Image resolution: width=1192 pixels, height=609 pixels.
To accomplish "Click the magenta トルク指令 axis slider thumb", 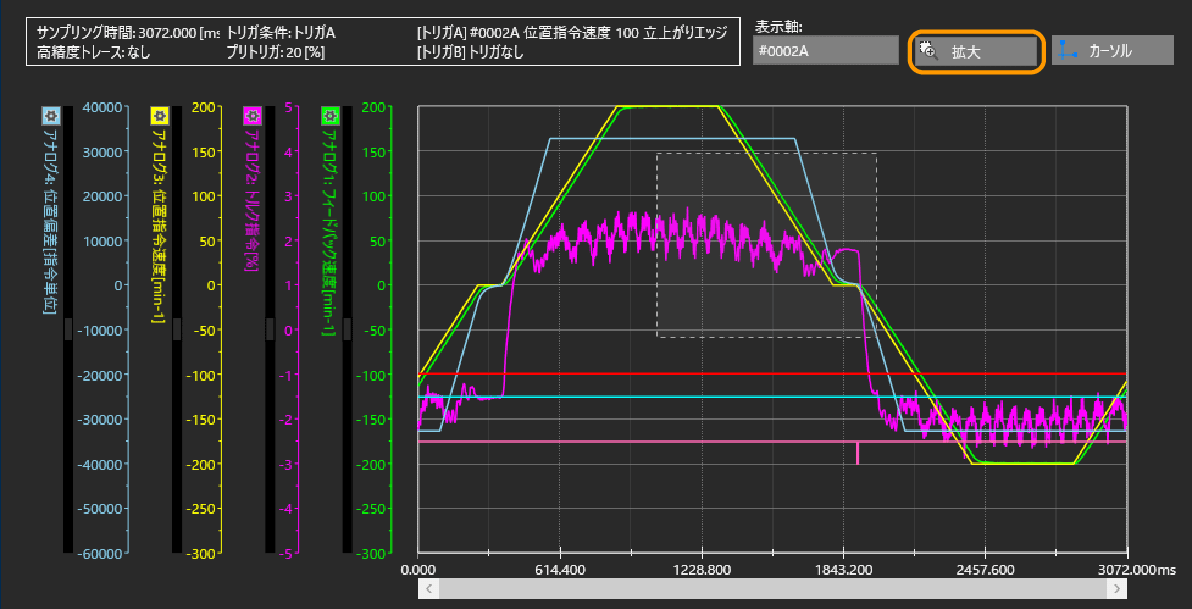I will 270,329.
